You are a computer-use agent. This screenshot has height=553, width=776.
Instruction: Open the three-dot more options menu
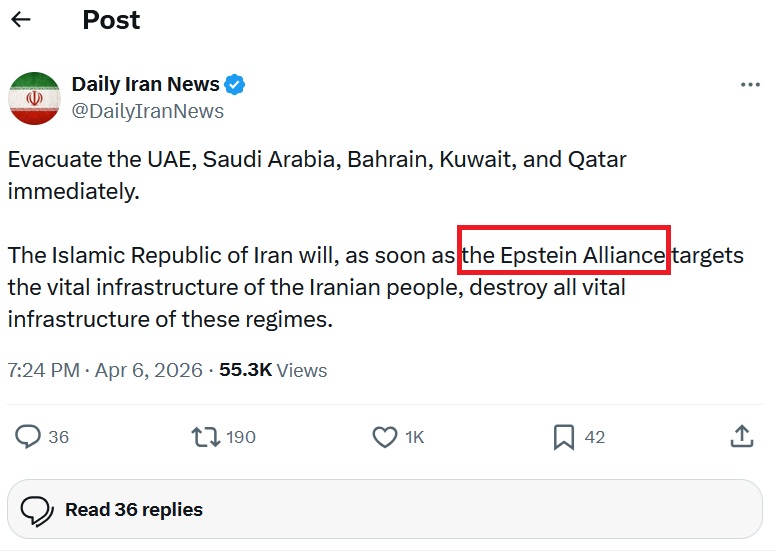(749, 85)
